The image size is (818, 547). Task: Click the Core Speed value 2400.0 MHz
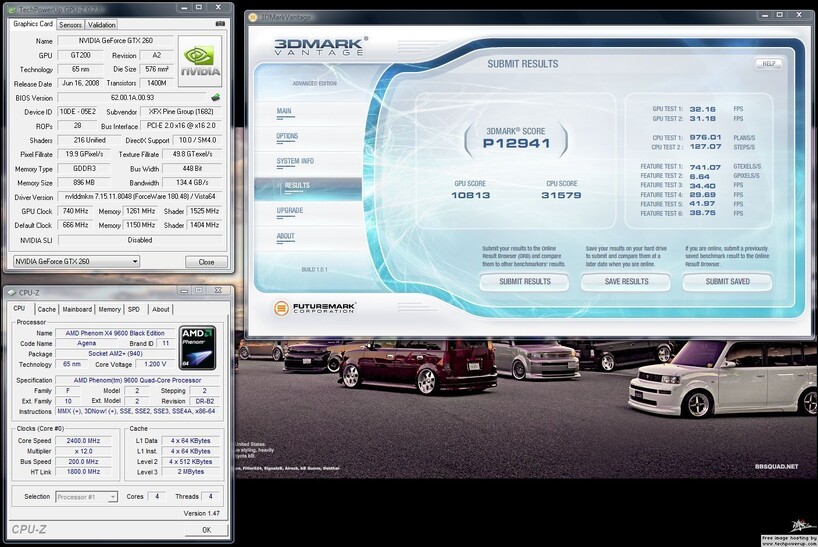point(83,441)
